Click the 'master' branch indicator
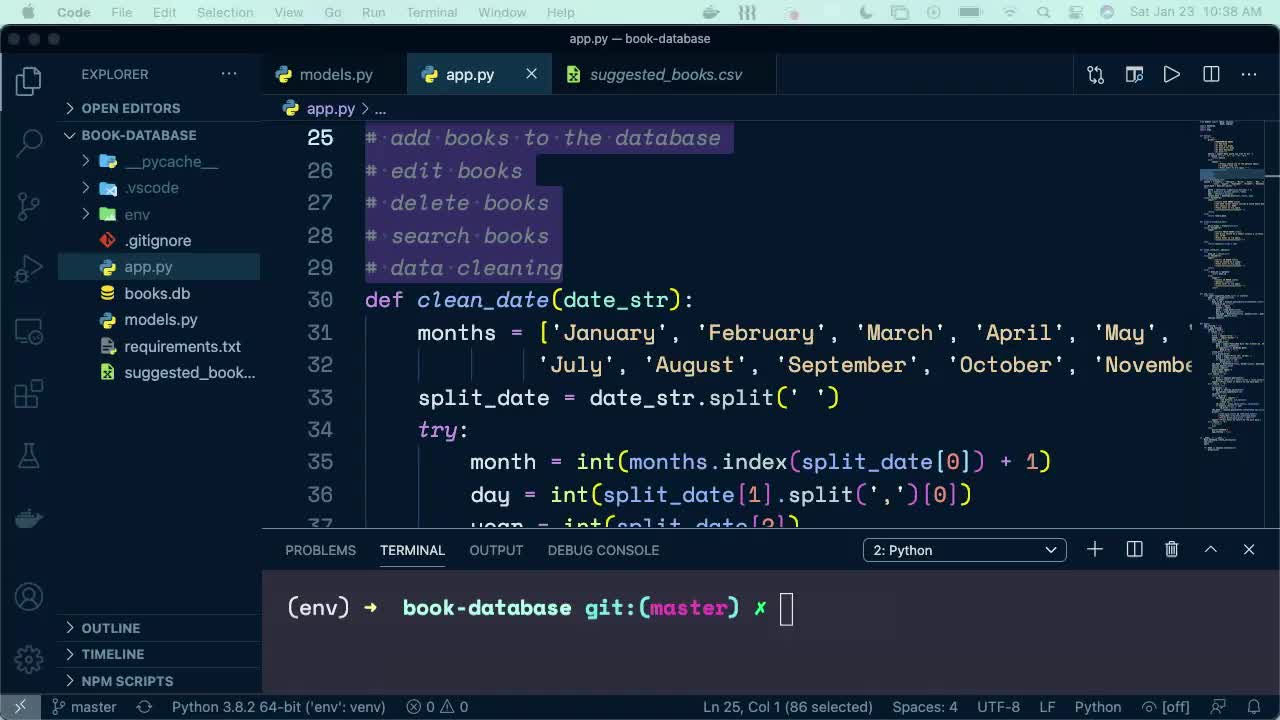The width and height of the screenshot is (1280, 720). pos(84,706)
